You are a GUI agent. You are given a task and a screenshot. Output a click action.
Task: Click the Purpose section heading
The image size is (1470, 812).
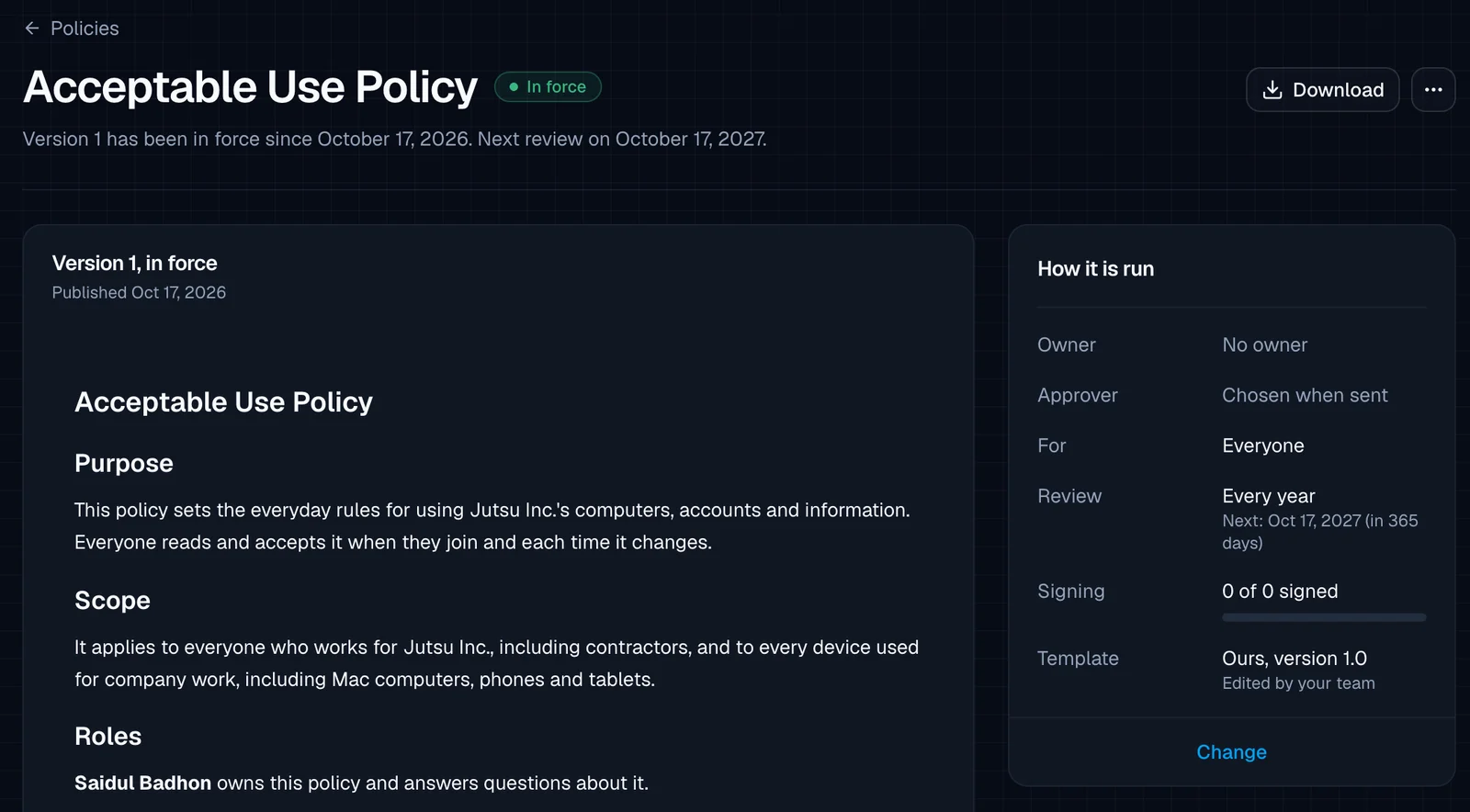click(124, 464)
